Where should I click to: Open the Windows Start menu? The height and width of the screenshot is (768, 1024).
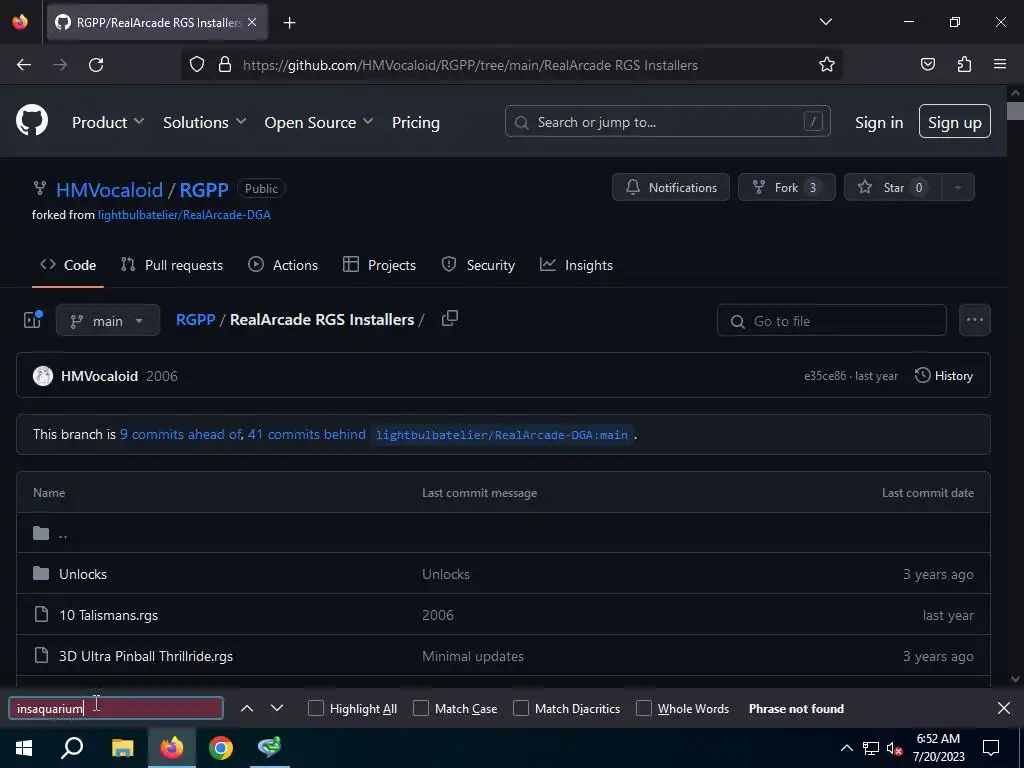[24, 748]
